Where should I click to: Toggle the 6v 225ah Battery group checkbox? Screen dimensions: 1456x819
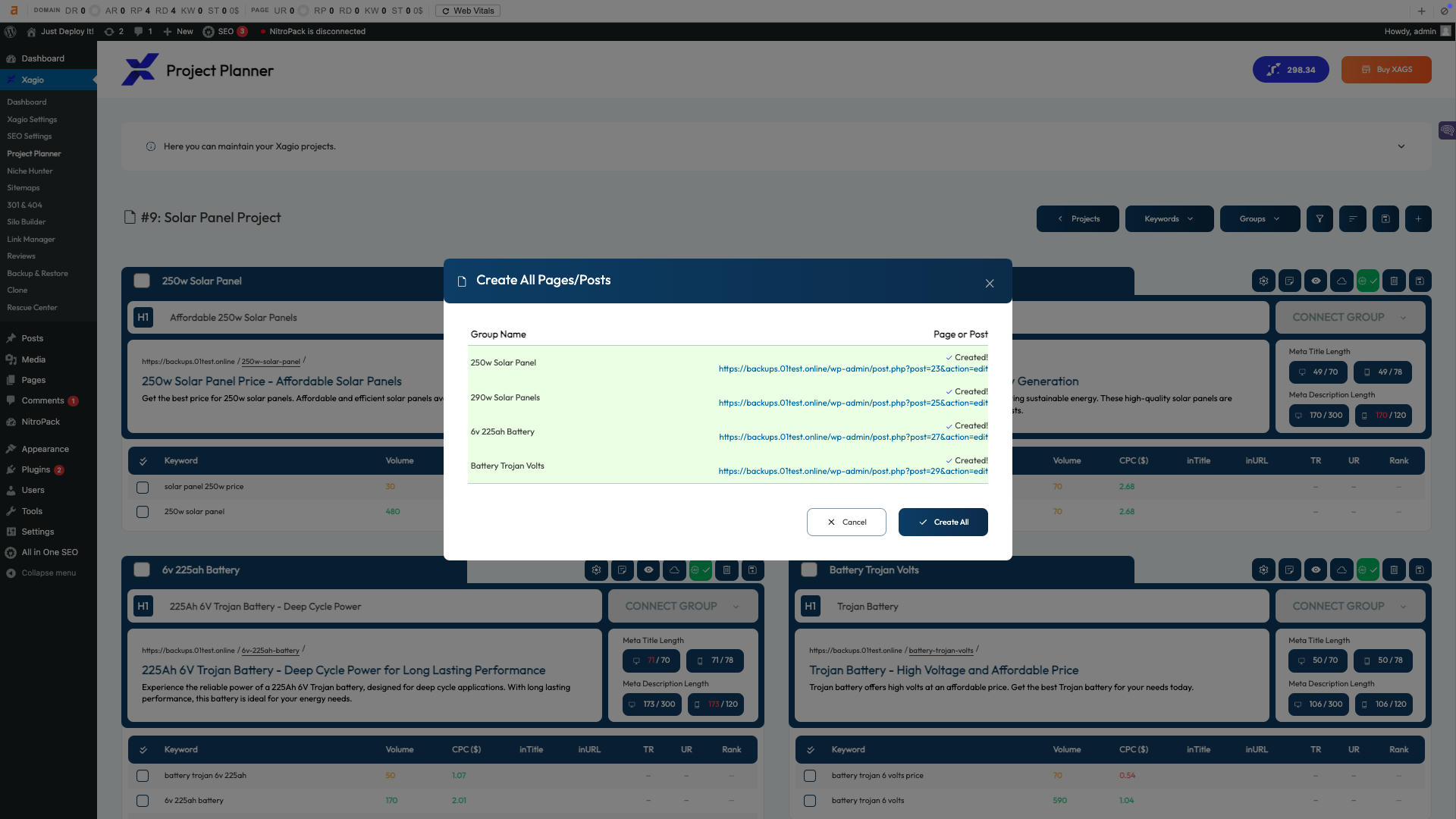point(142,570)
